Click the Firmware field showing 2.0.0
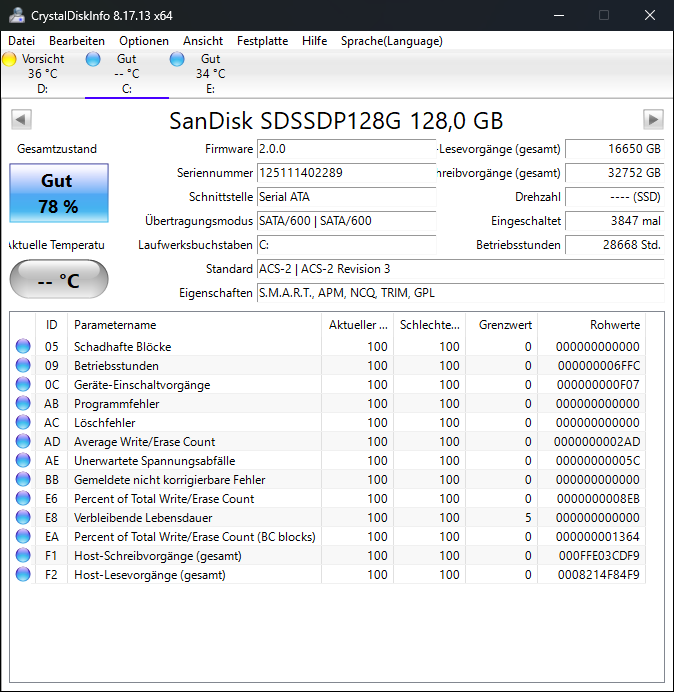Image resolution: width=674 pixels, height=692 pixels. pyautogui.click(x=346, y=149)
